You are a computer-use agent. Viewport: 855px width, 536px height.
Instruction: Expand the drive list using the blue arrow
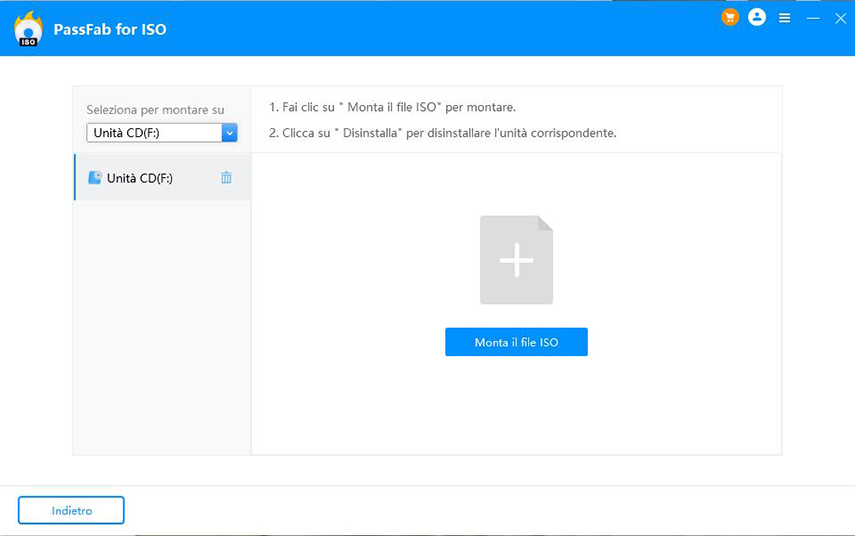point(230,132)
